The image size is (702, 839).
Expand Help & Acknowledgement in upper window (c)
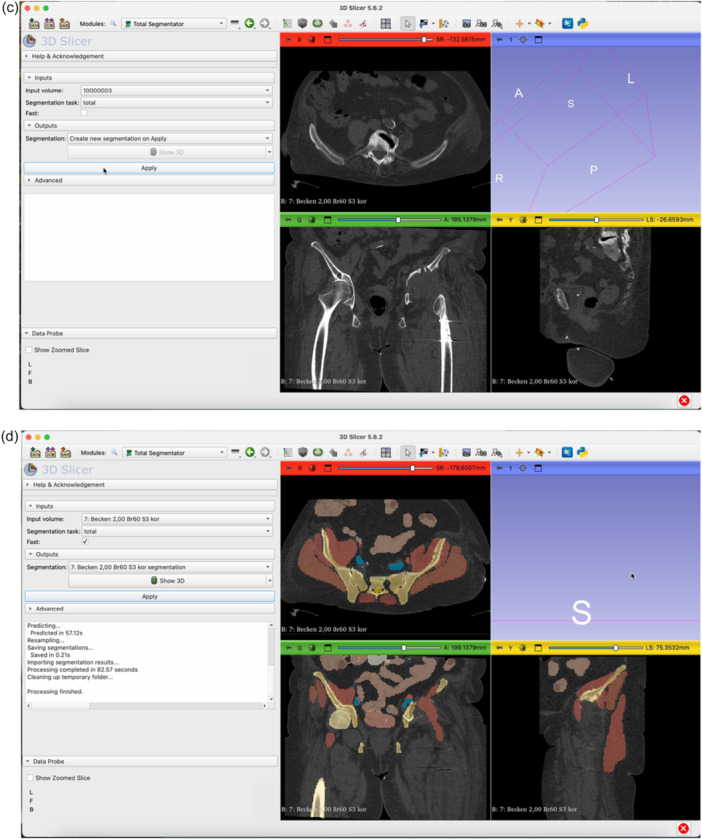(x=150, y=56)
